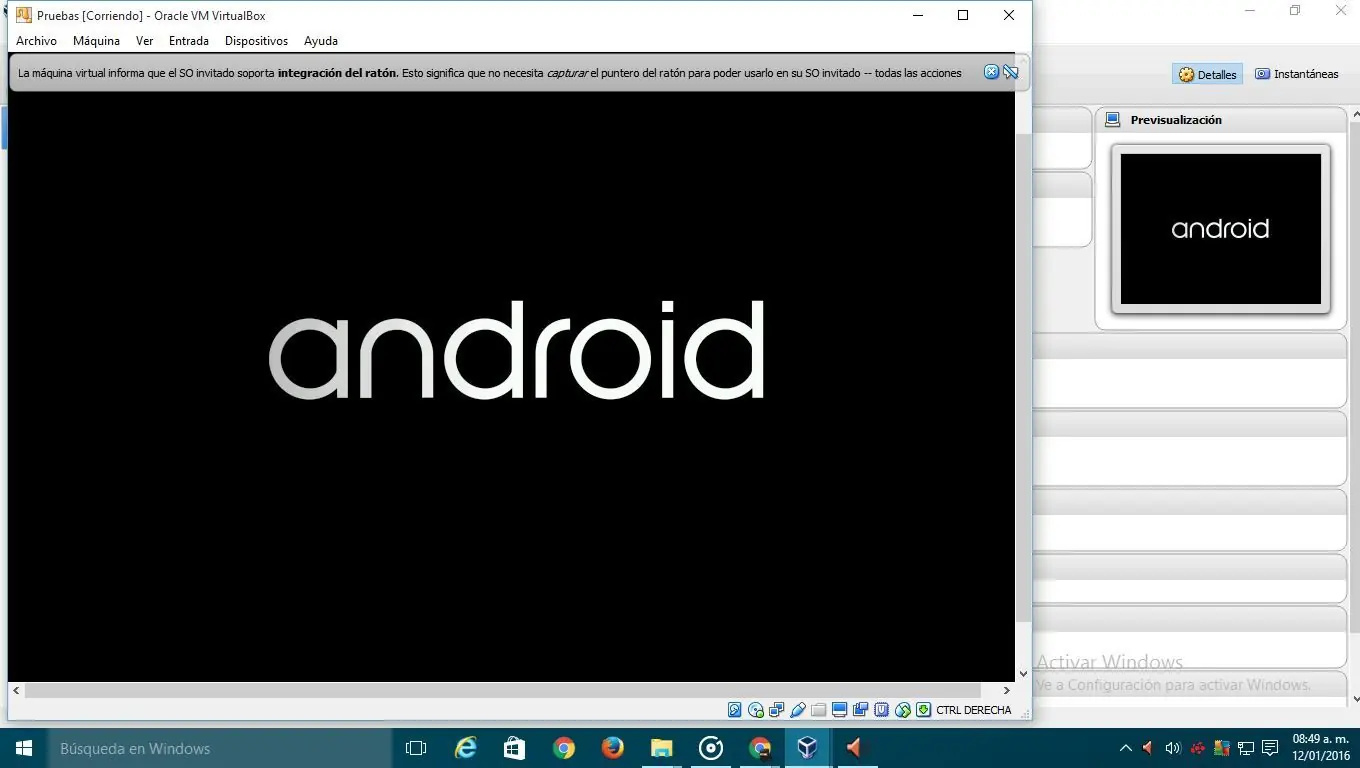Viewport: 1360px width, 768px height.
Task: Click the orange speaker tray icon
Action: point(1148,748)
